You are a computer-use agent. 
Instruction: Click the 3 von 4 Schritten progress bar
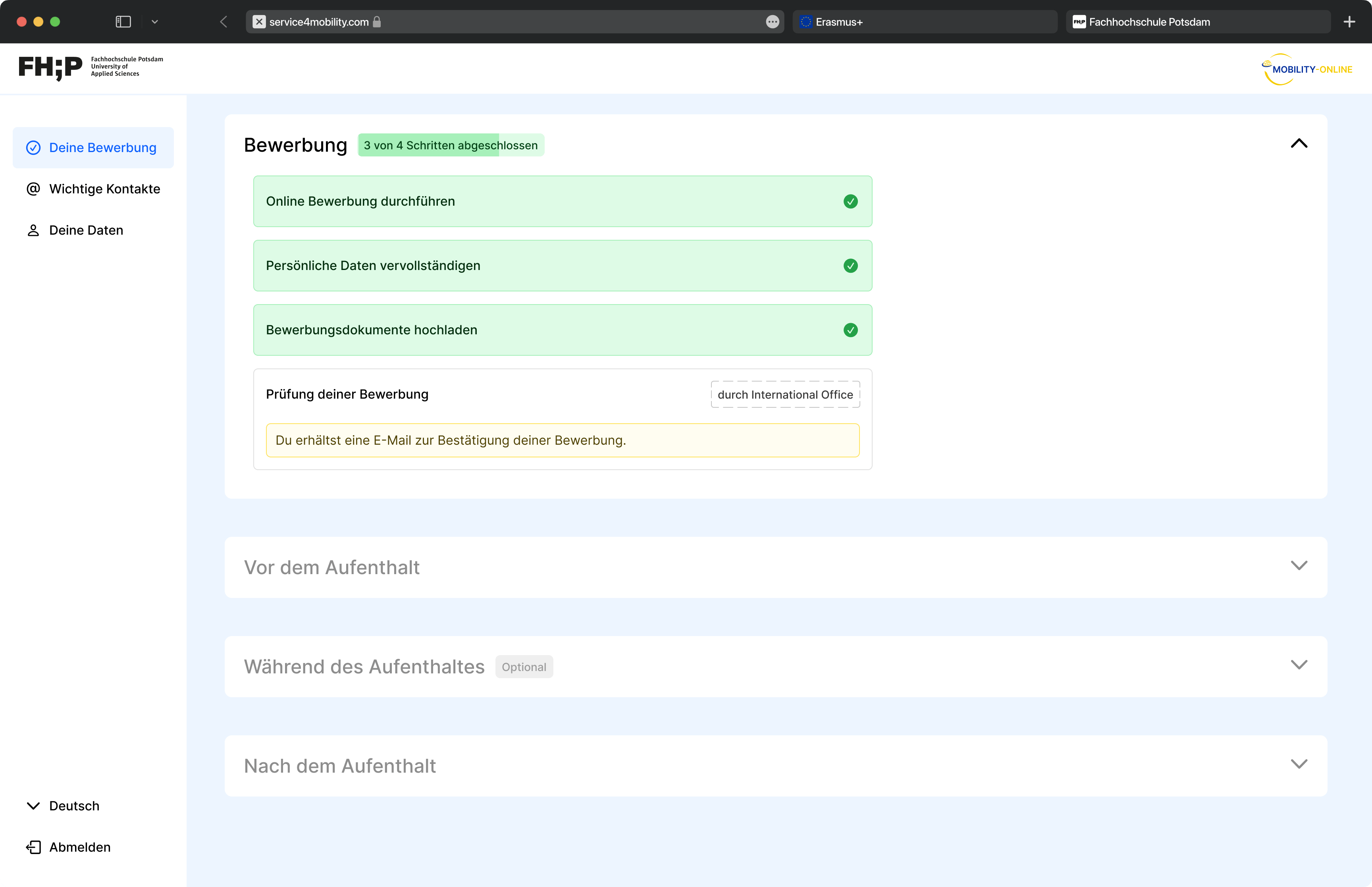[x=450, y=145]
